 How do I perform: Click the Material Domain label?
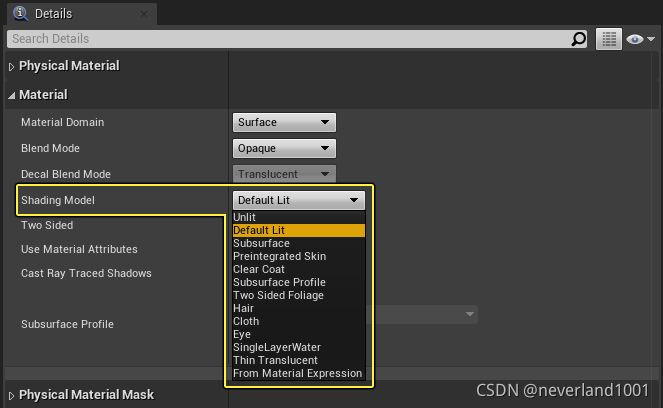(x=63, y=122)
